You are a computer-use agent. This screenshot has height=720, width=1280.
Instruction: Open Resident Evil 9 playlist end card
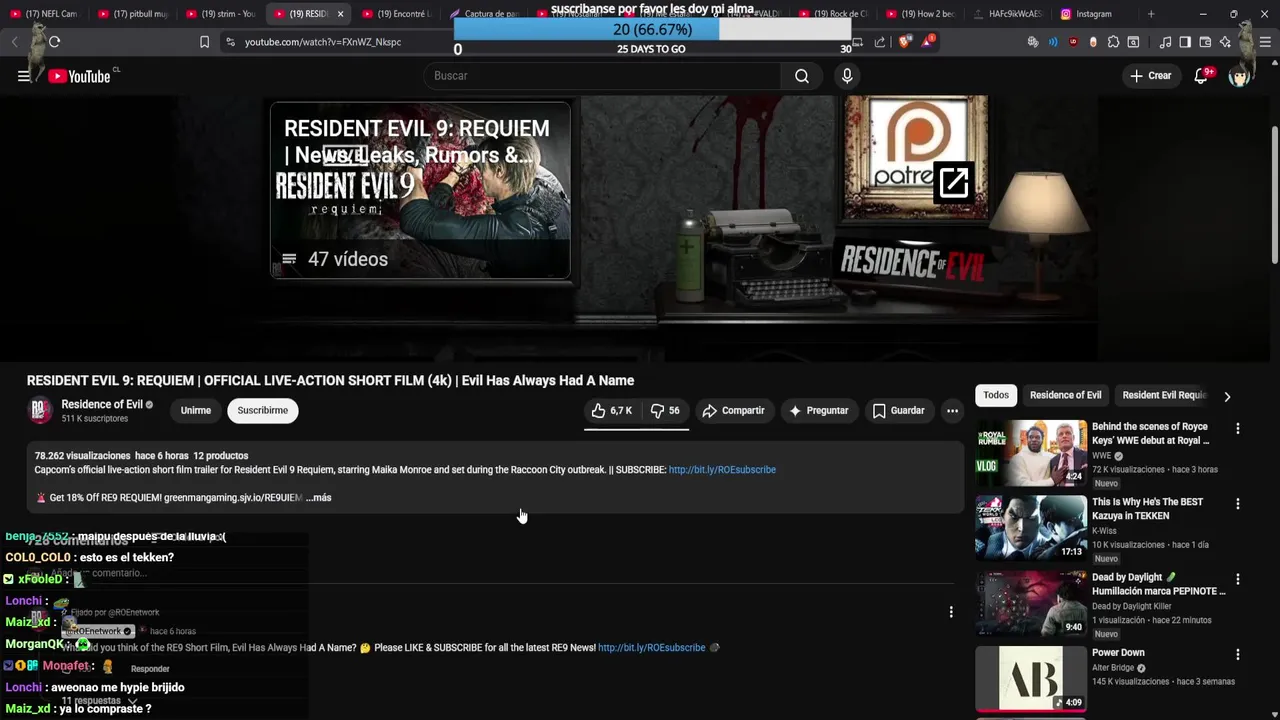click(x=420, y=190)
